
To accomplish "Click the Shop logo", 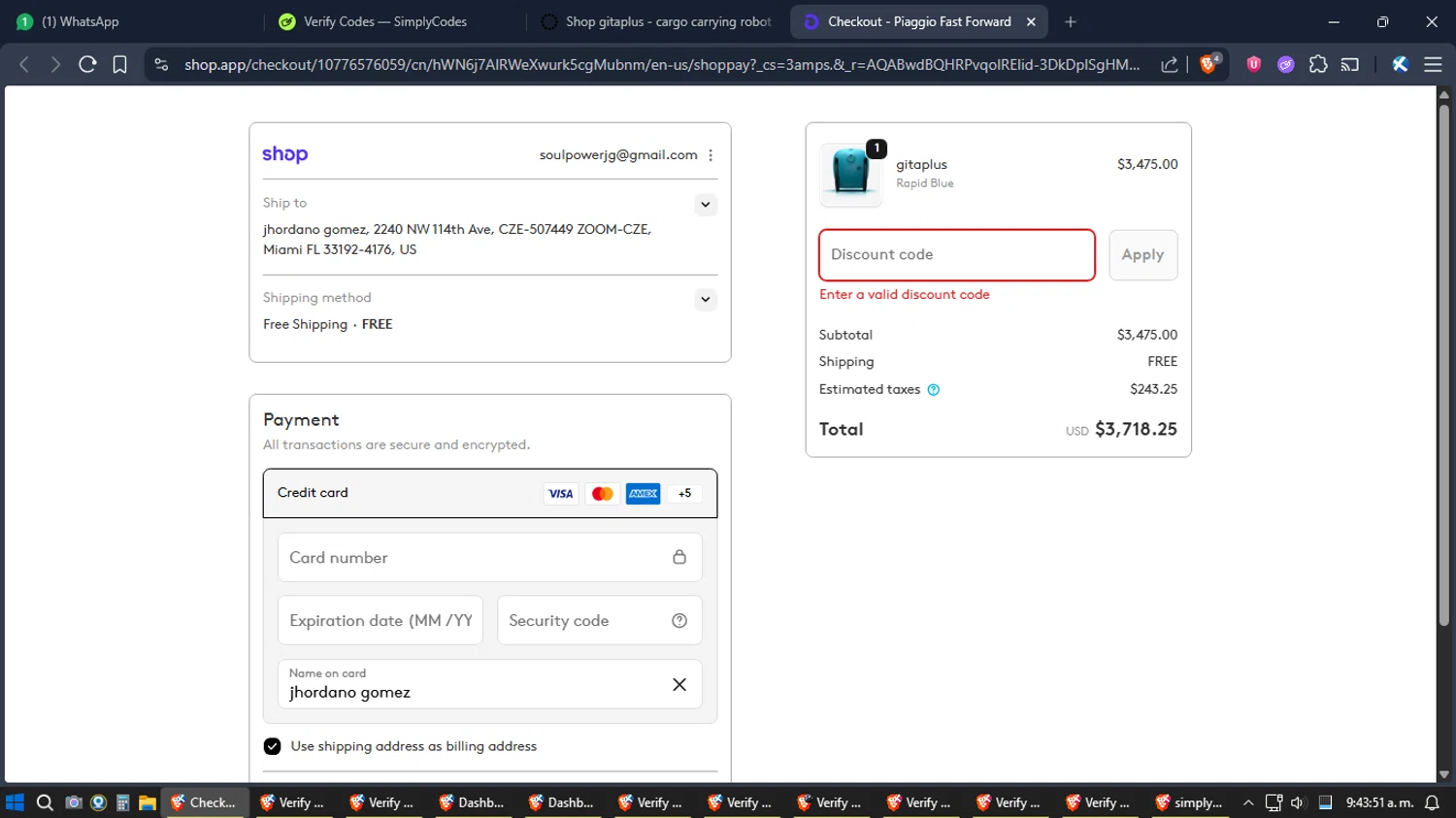I will coord(285,154).
